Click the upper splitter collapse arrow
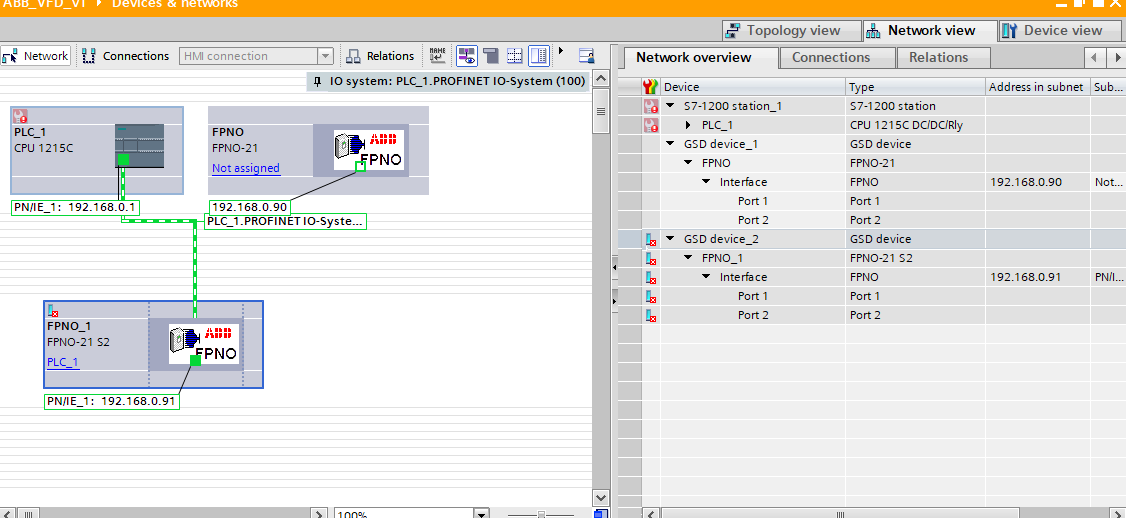Viewport: 1126px width, 518px height. click(614, 267)
